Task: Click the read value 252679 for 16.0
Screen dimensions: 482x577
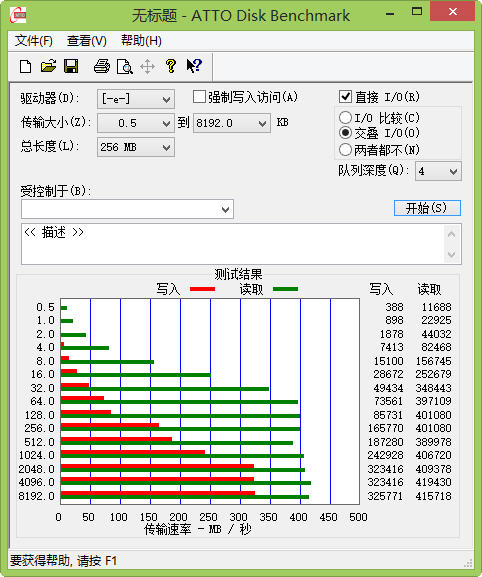Action: point(433,374)
